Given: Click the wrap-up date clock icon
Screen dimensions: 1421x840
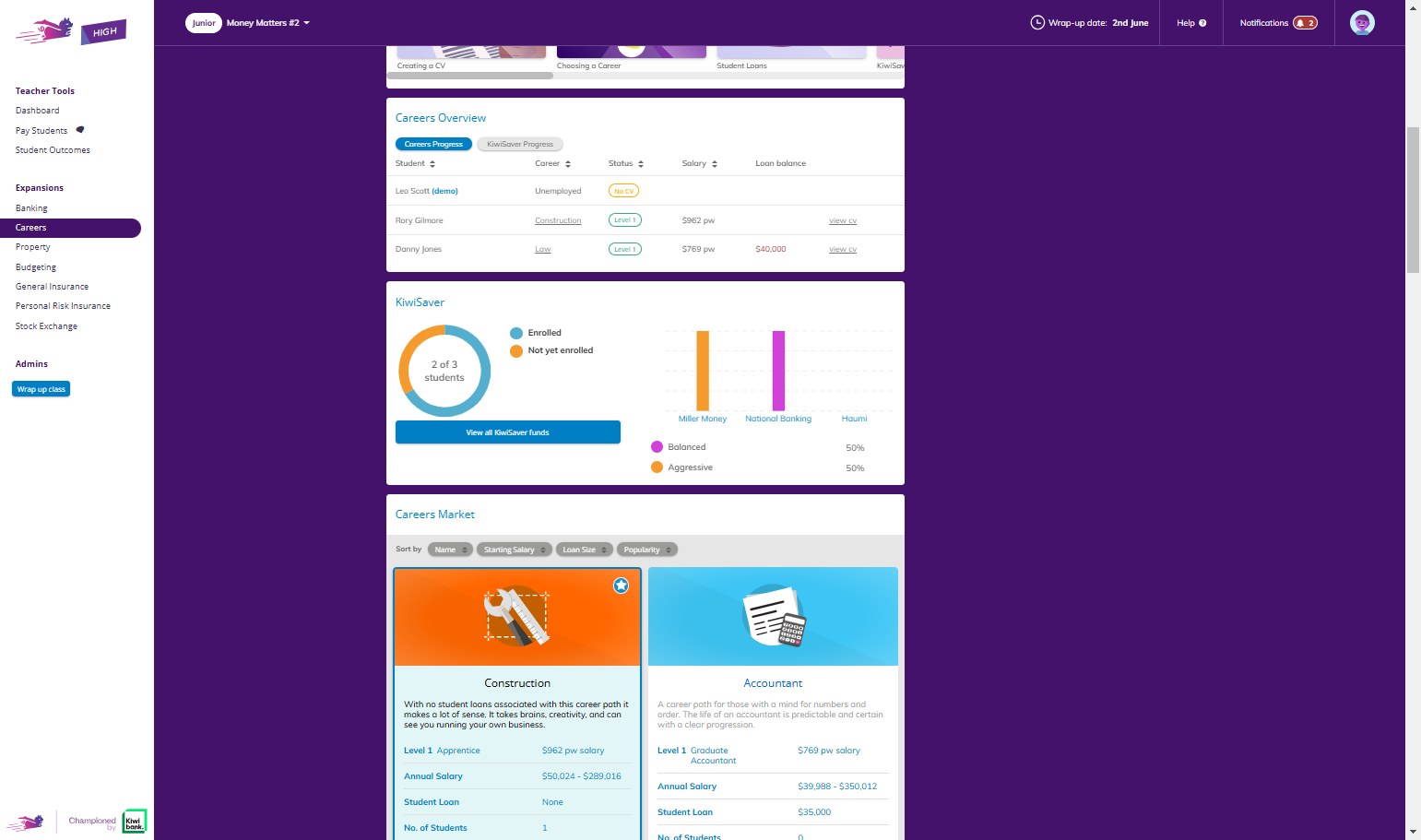Looking at the screenshot, I should click(1037, 23).
